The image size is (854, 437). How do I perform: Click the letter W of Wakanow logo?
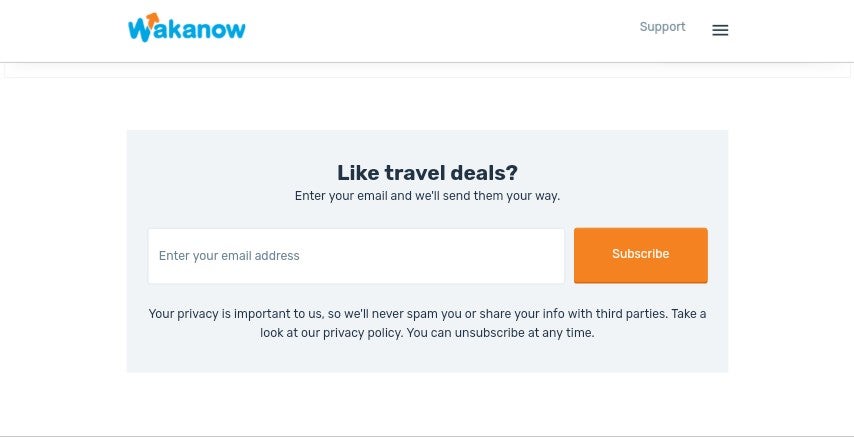(x=138, y=31)
